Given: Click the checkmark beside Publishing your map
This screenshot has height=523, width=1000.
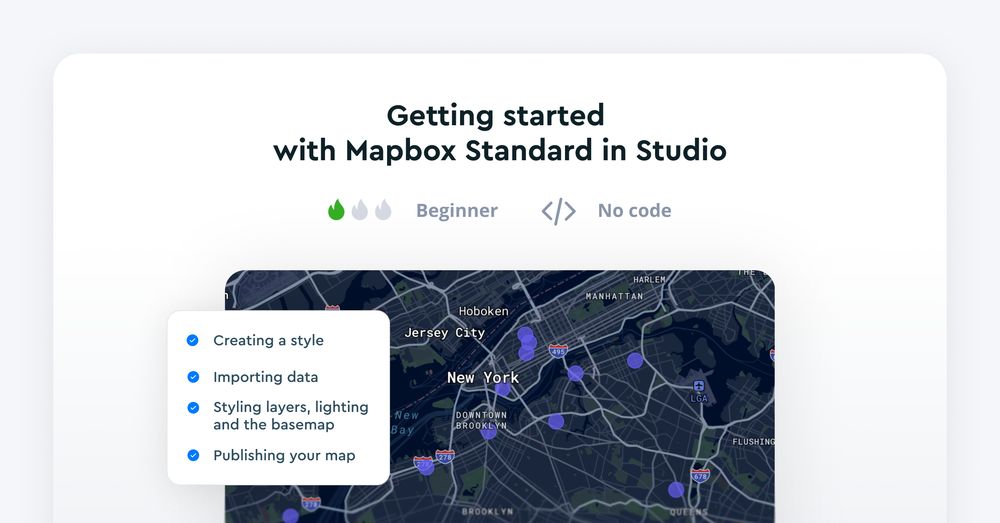Looking at the screenshot, I should pyautogui.click(x=193, y=455).
